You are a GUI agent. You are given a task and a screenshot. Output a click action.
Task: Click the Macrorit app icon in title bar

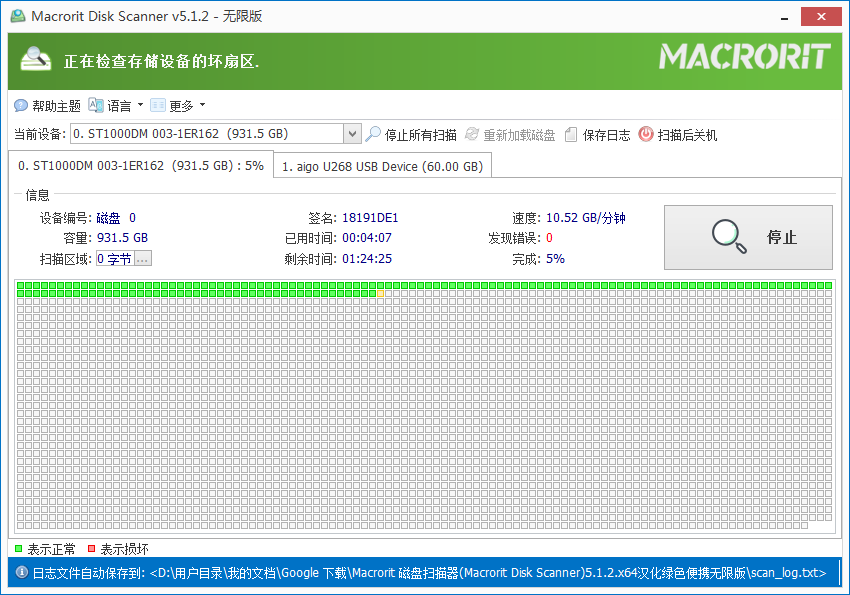(17, 17)
